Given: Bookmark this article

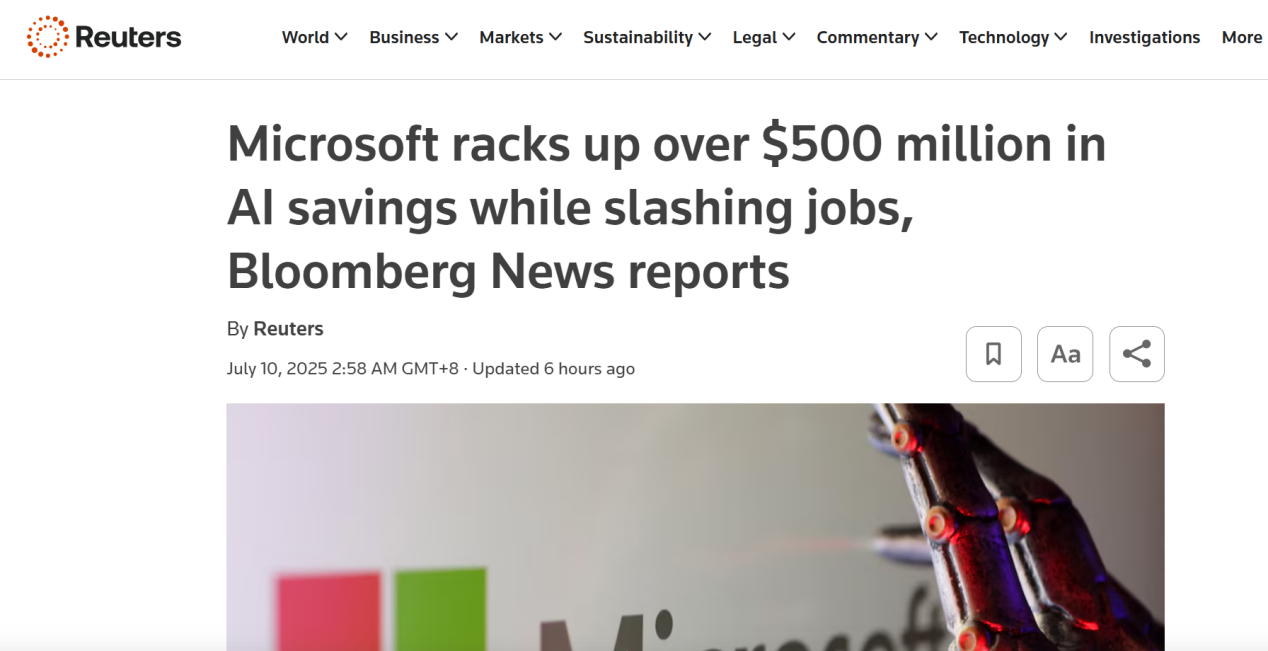Looking at the screenshot, I should point(993,354).
